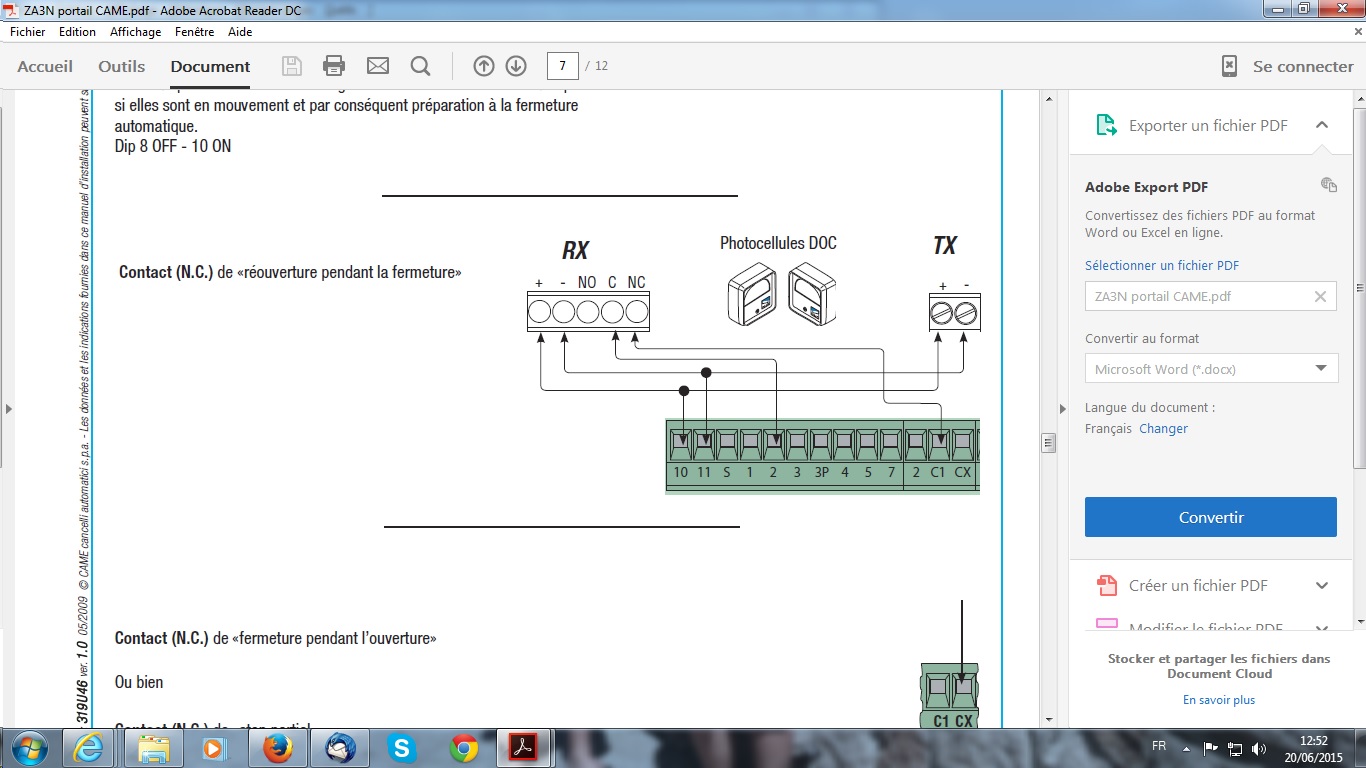Click the volume icon in system tray
This screenshot has height=768, width=1366.
(x=1258, y=748)
